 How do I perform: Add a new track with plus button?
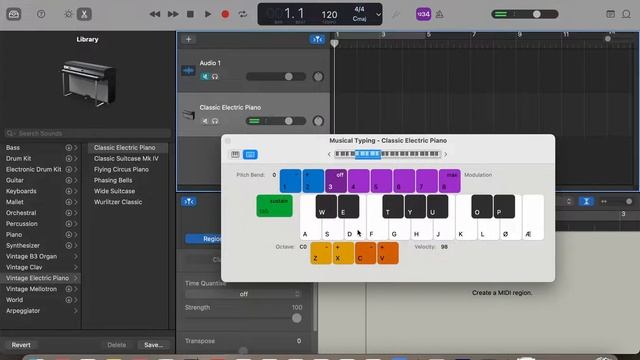[x=188, y=39]
